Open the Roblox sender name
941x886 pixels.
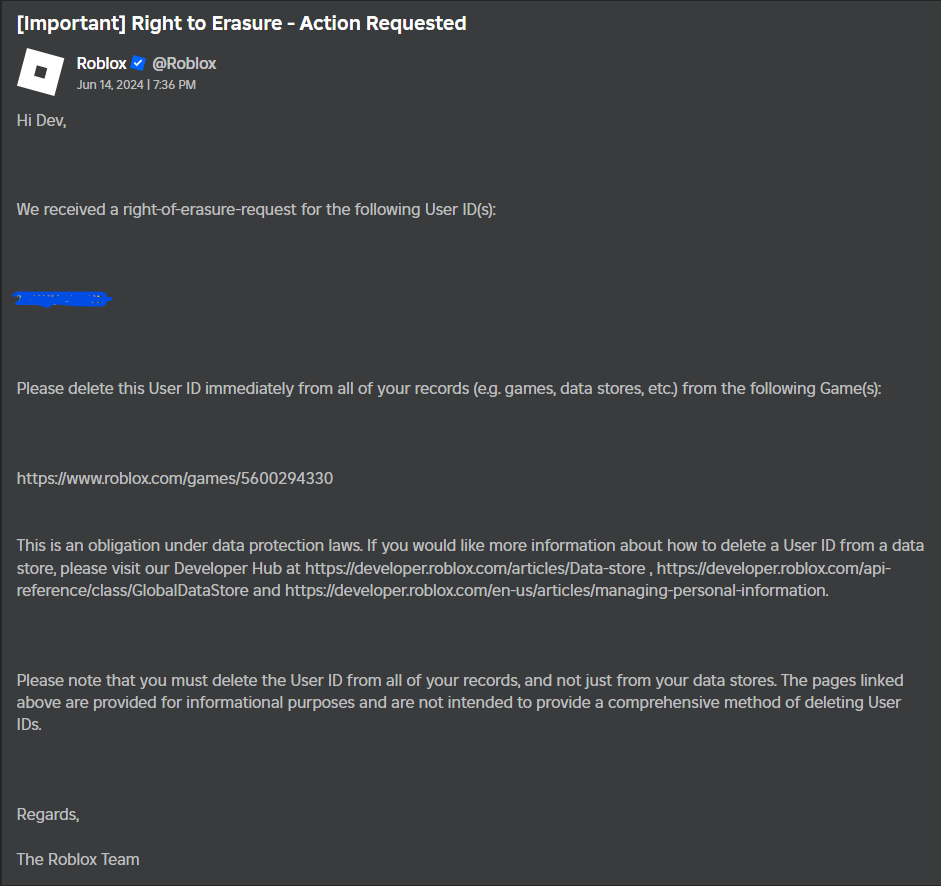click(101, 63)
